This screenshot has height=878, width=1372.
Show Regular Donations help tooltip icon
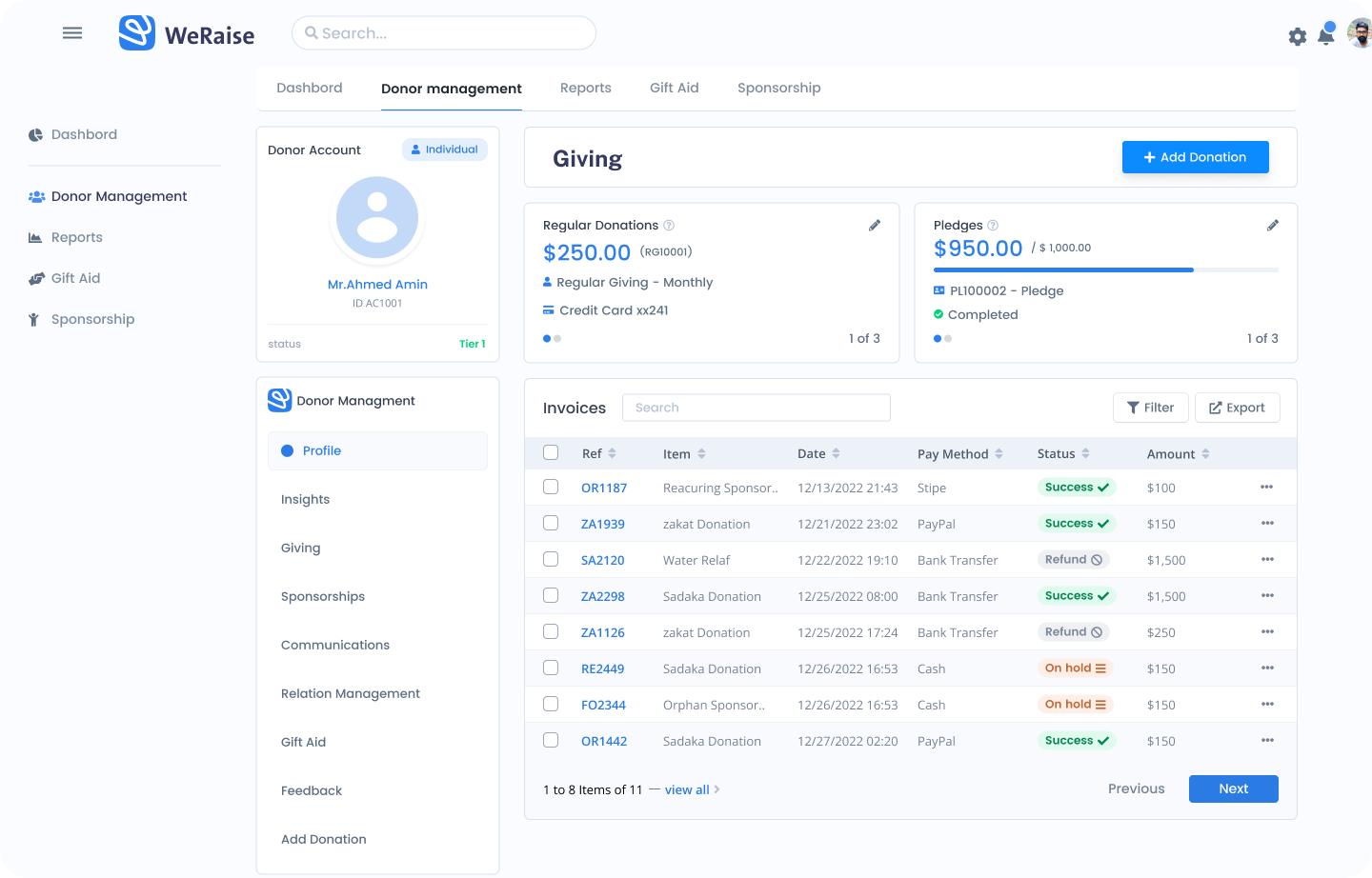tap(669, 226)
